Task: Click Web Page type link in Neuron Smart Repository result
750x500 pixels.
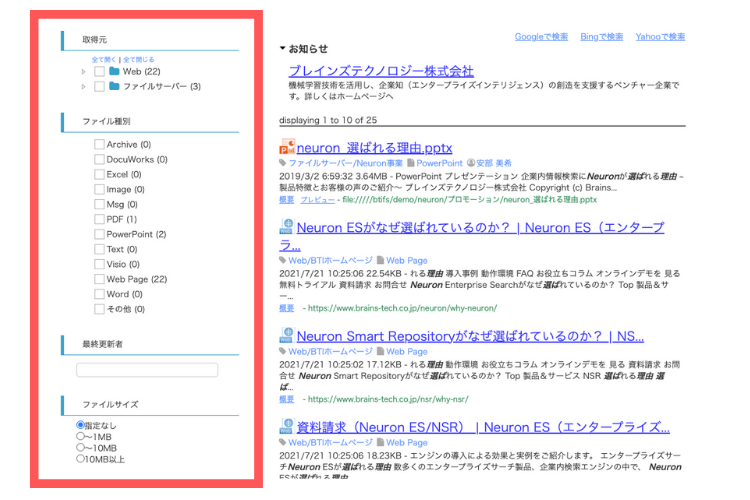Action: tap(407, 351)
